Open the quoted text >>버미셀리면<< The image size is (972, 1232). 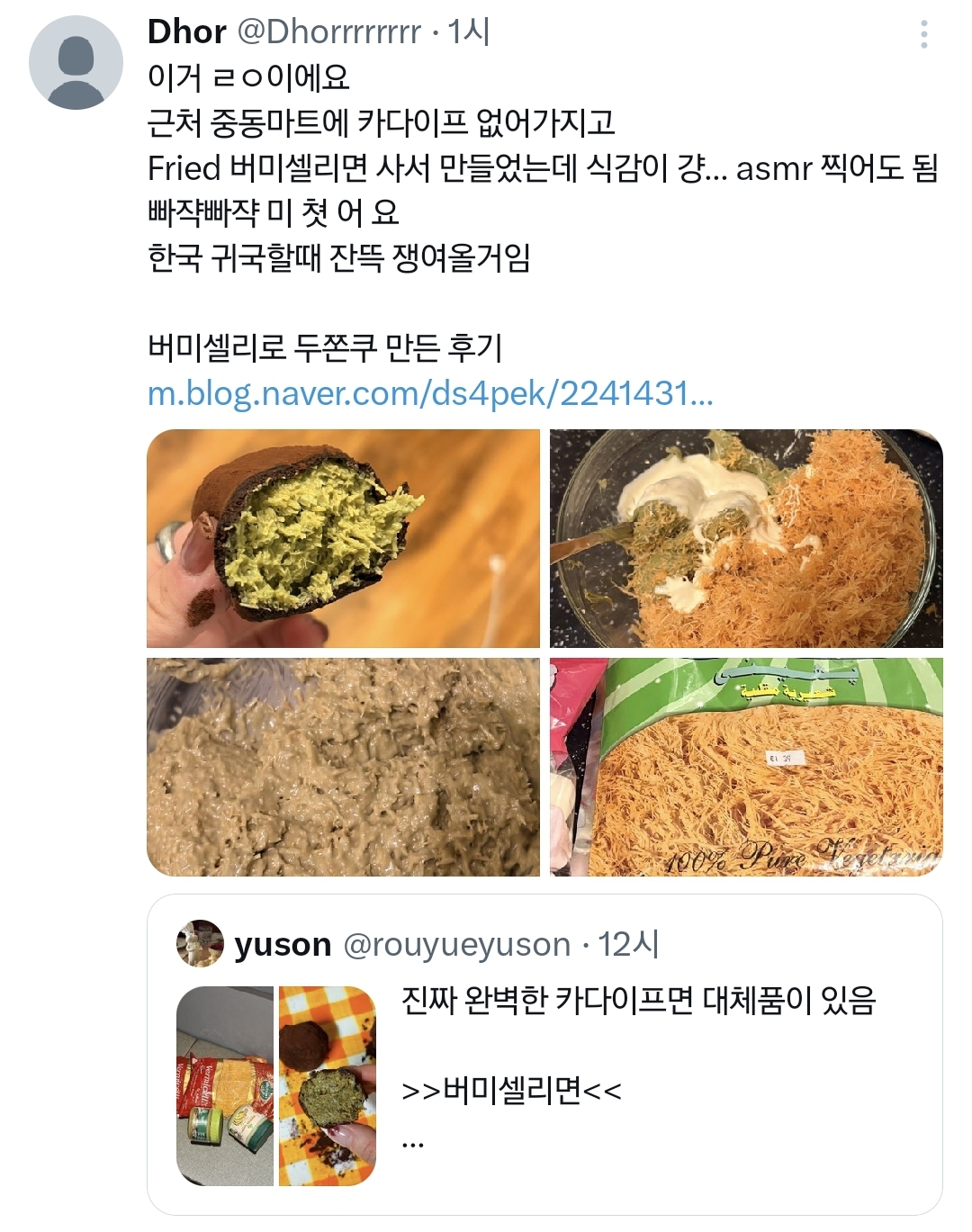(x=511, y=1091)
